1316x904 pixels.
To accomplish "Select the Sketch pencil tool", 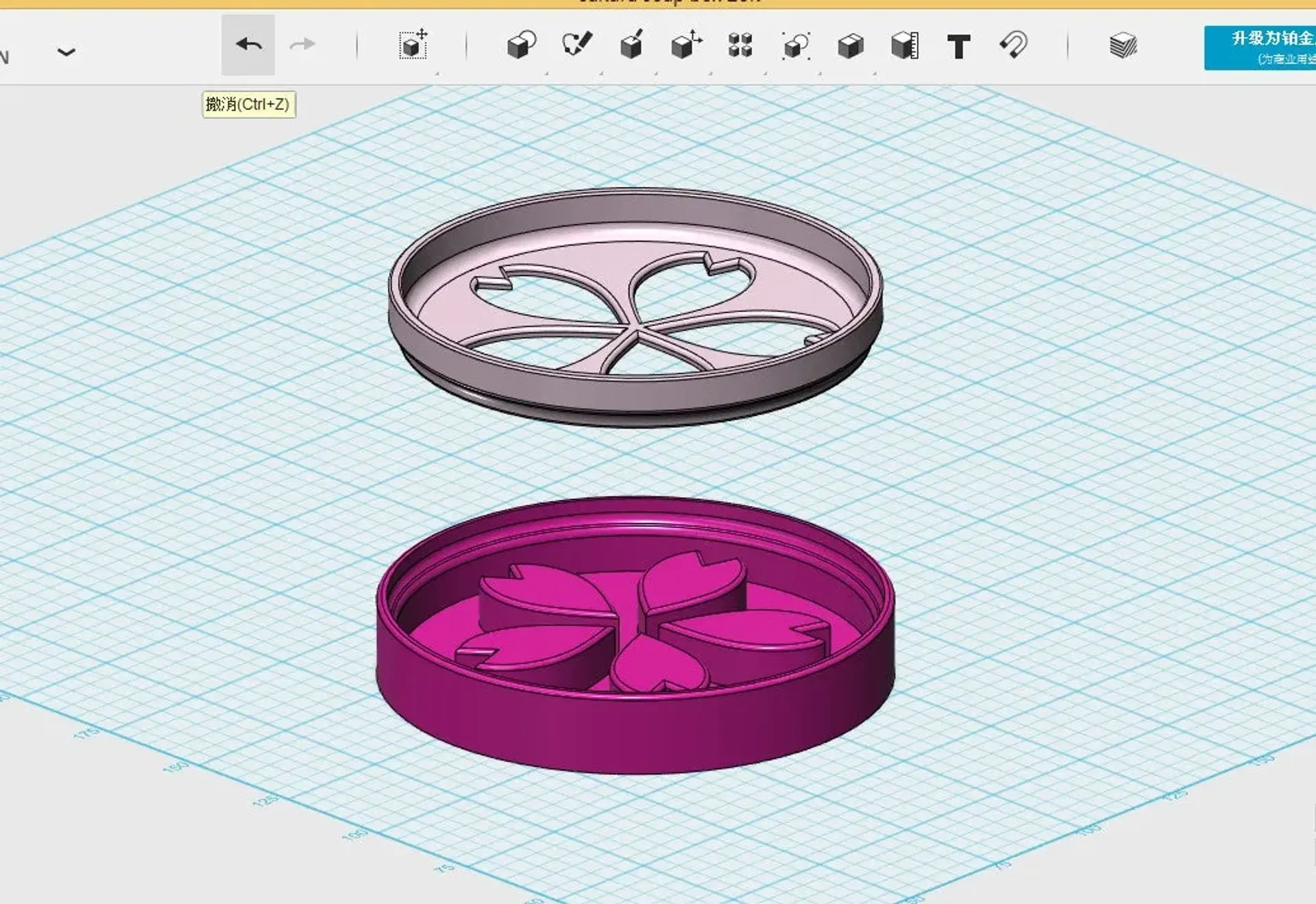I will click(576, 45).
